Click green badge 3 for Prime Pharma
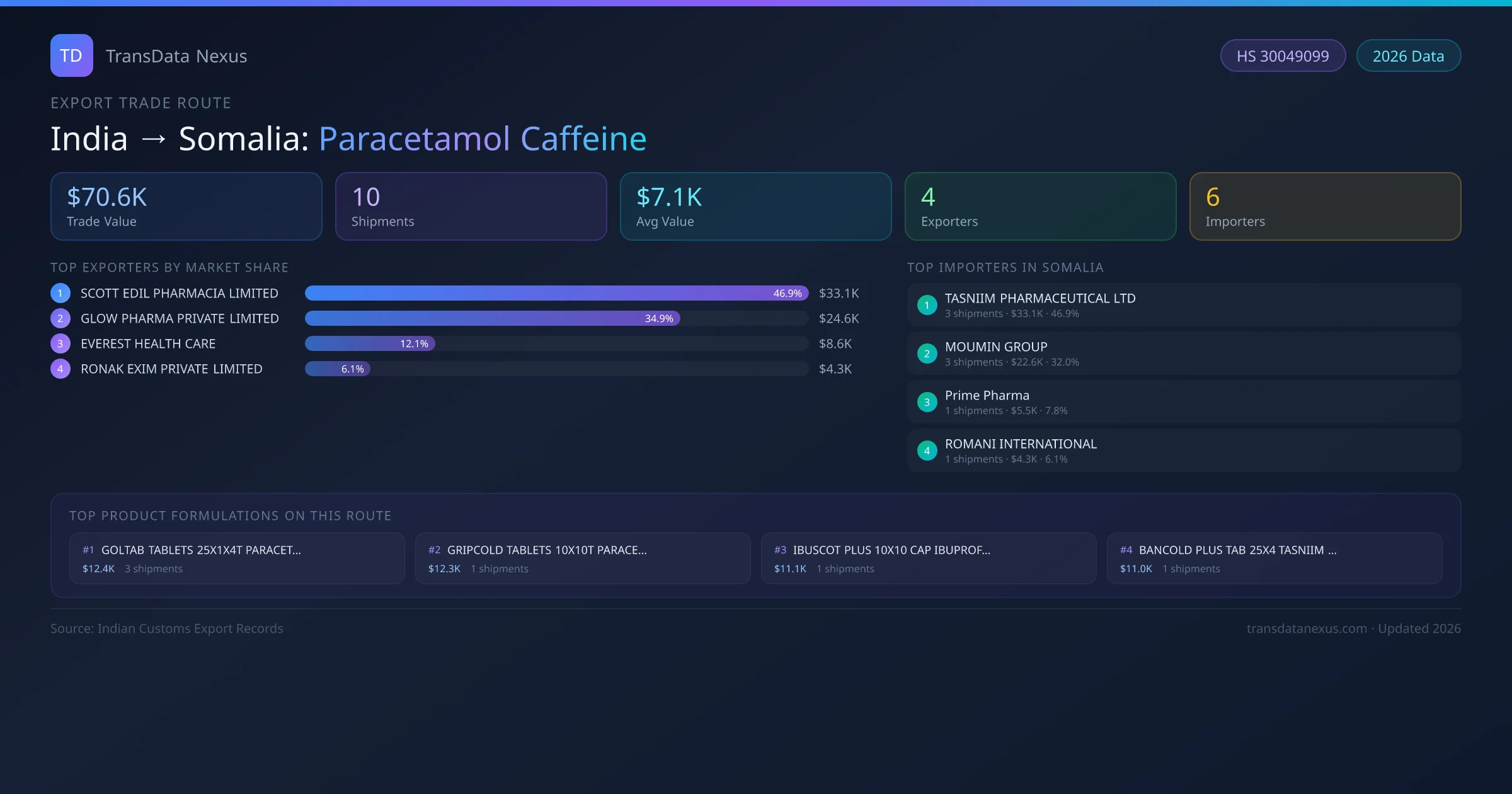Image resolution: width=1512 pixels, height=794 pixels. coord(927,402)
